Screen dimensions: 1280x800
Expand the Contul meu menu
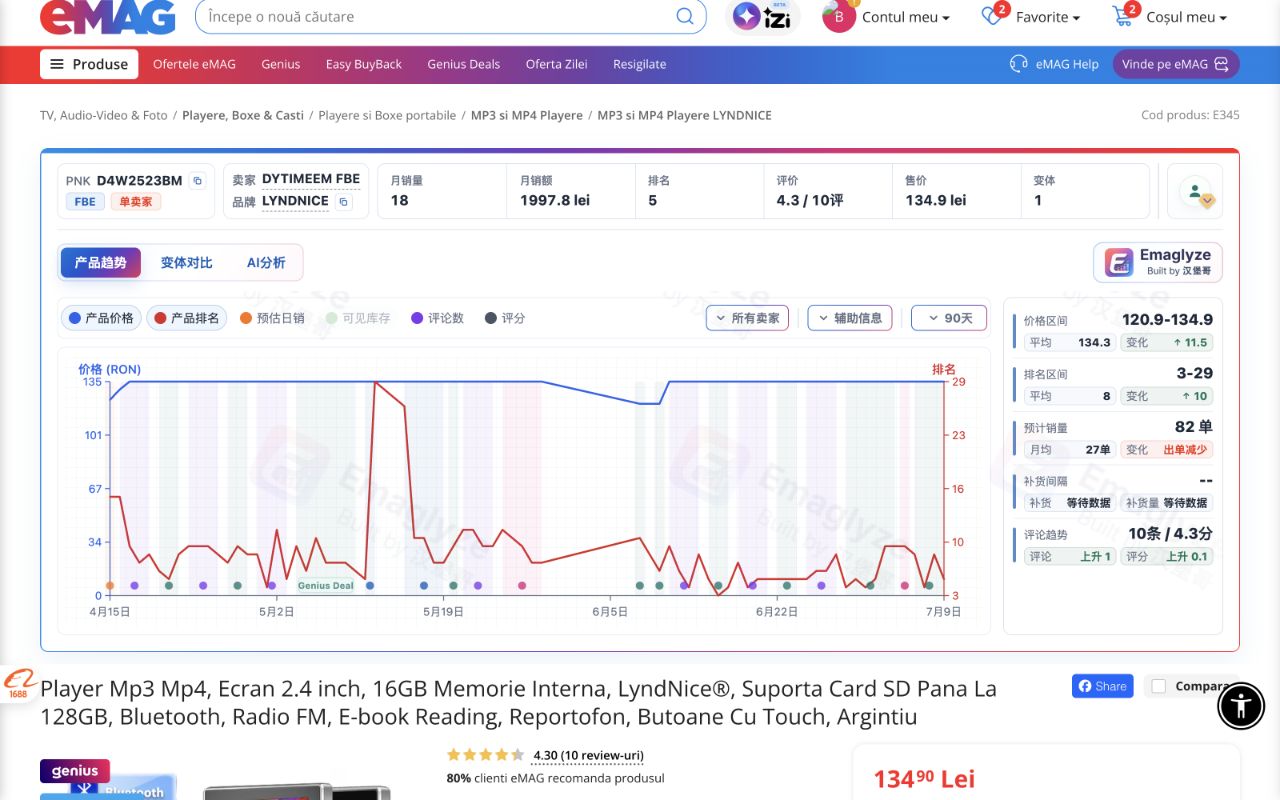[906, 17]
